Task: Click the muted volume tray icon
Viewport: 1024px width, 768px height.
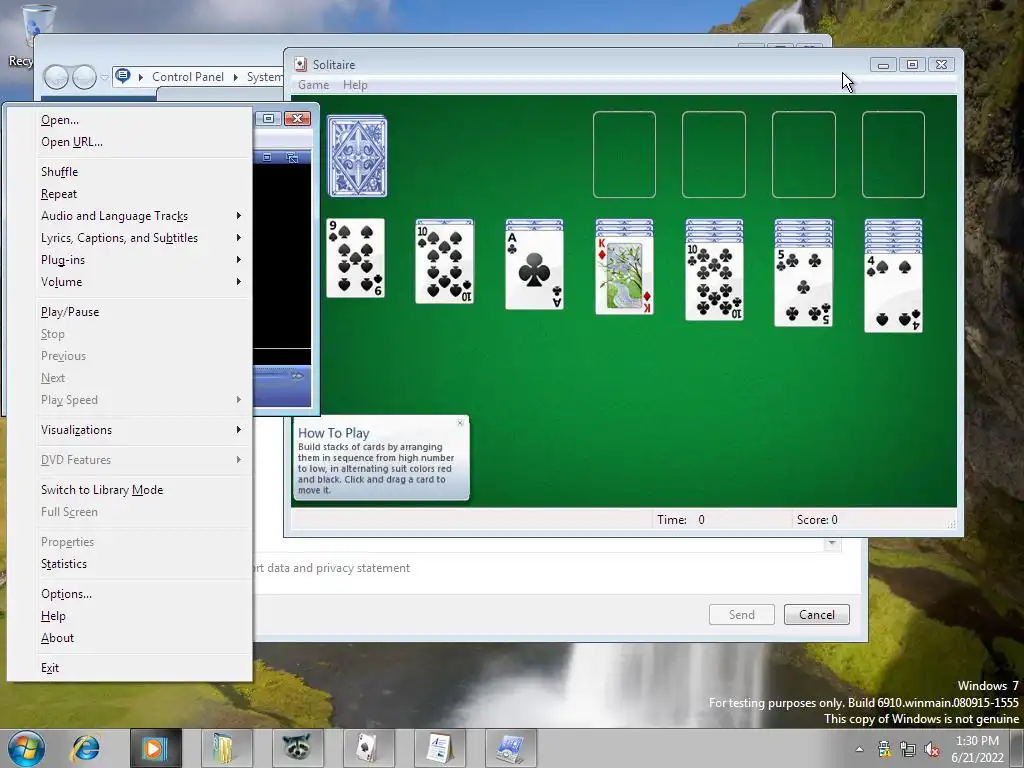Action: [932, 749]
